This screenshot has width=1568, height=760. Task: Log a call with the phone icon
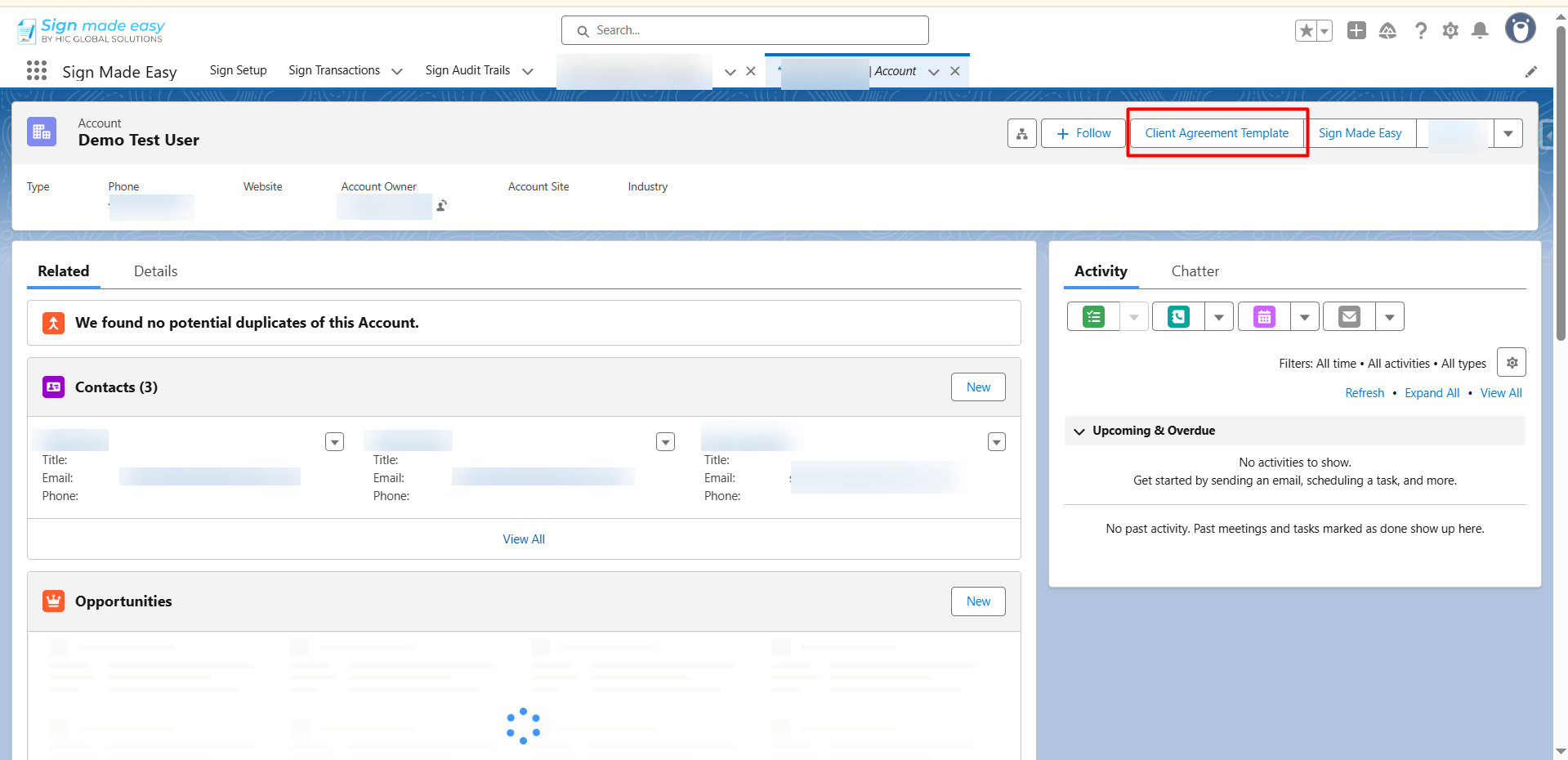pos(1178,316)
